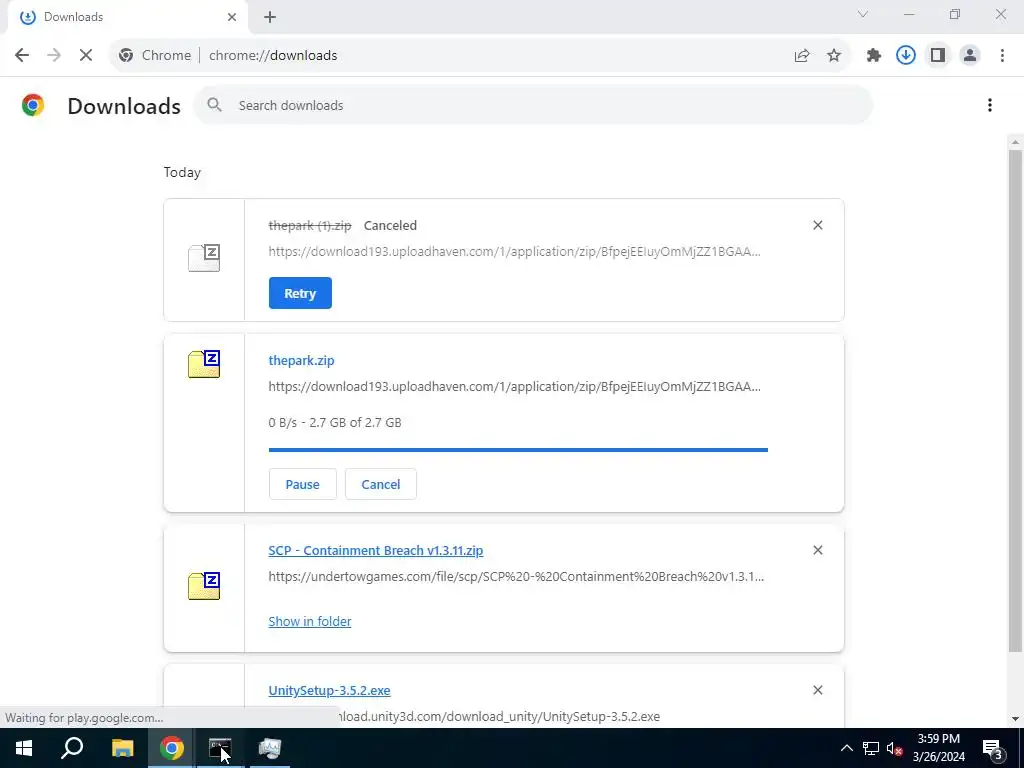Toggle the Chrome side panel icon
1024x768 pixels.
tap(938, 56)
